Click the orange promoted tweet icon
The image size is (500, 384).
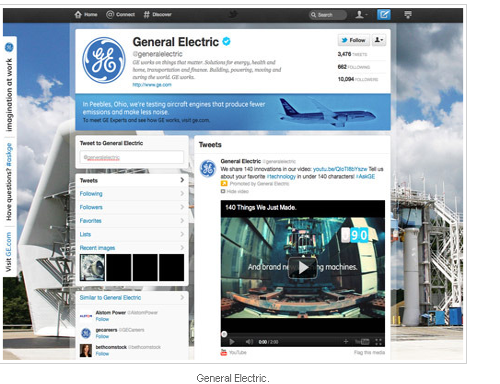coord(224,184)
